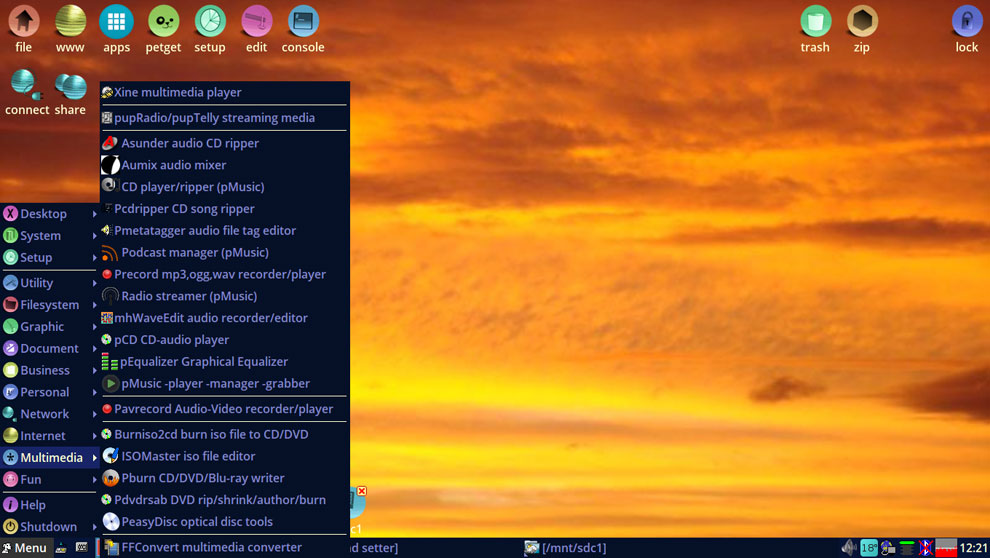Open the apps desktop icon
This screenshot has height=558, width=990.
116,29
